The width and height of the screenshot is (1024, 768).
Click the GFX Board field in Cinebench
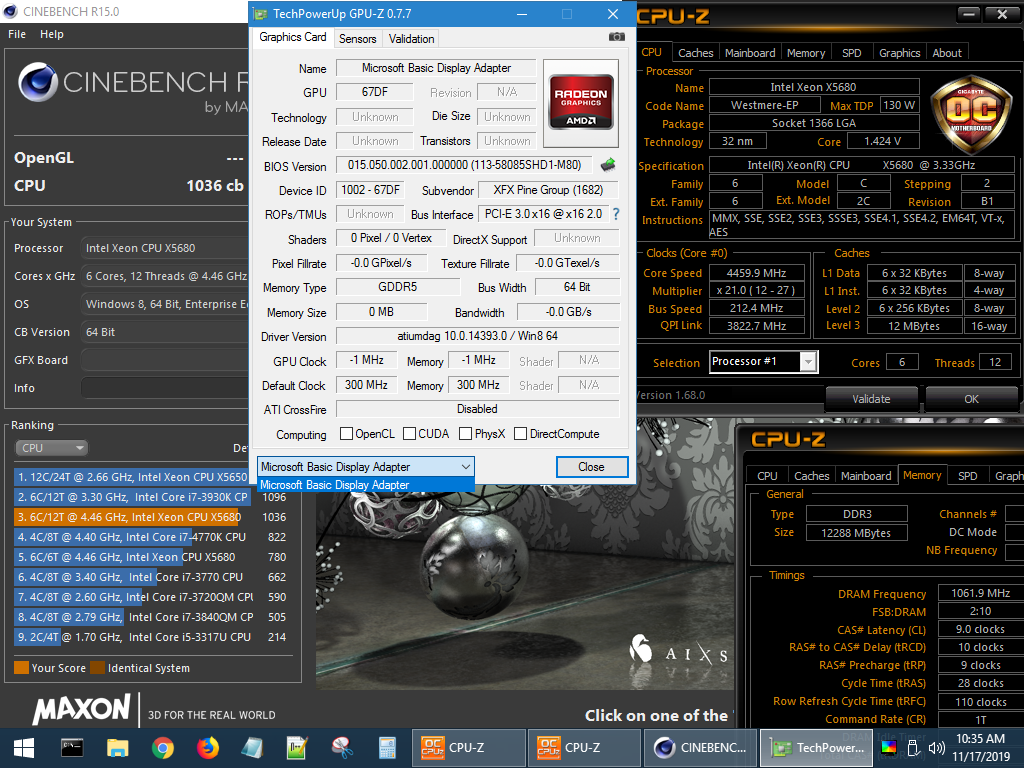[x=165, y=360]
